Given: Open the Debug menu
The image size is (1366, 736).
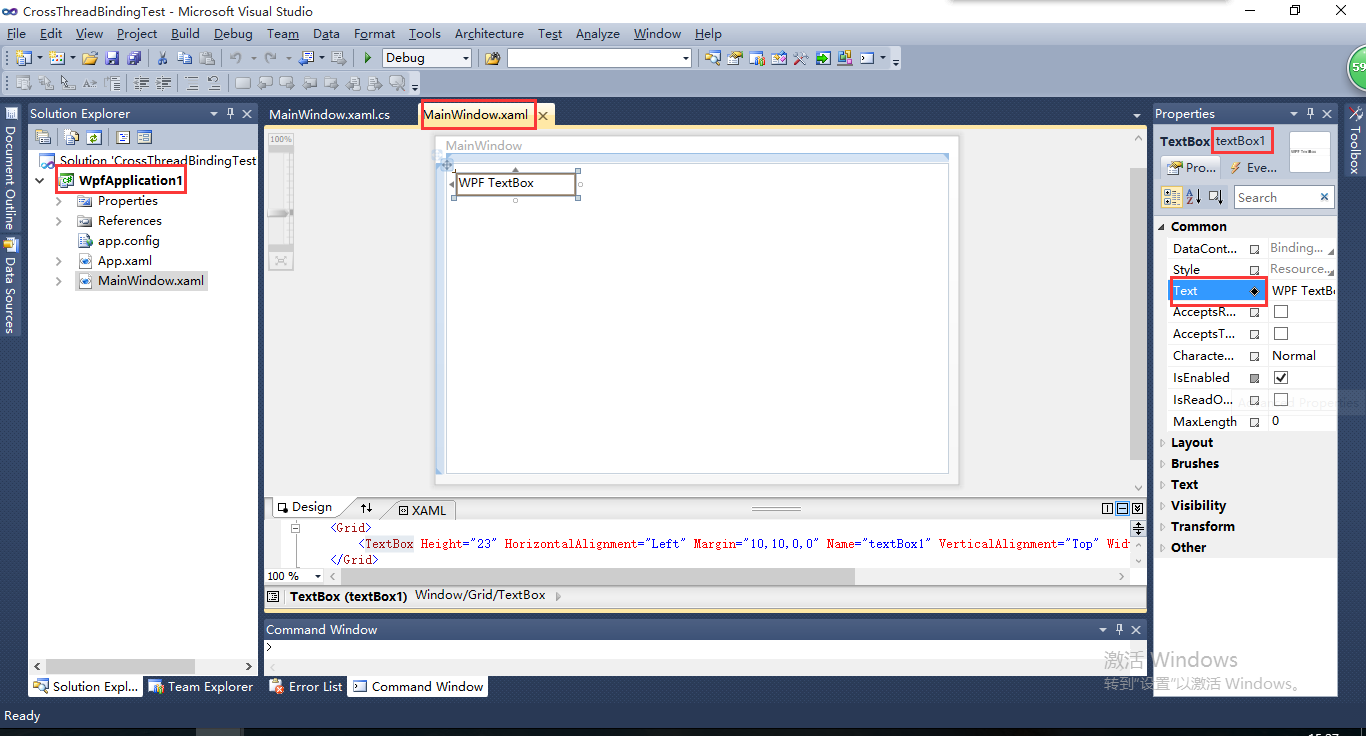Looking at the screenshot, I should click(x=233, y=34).
